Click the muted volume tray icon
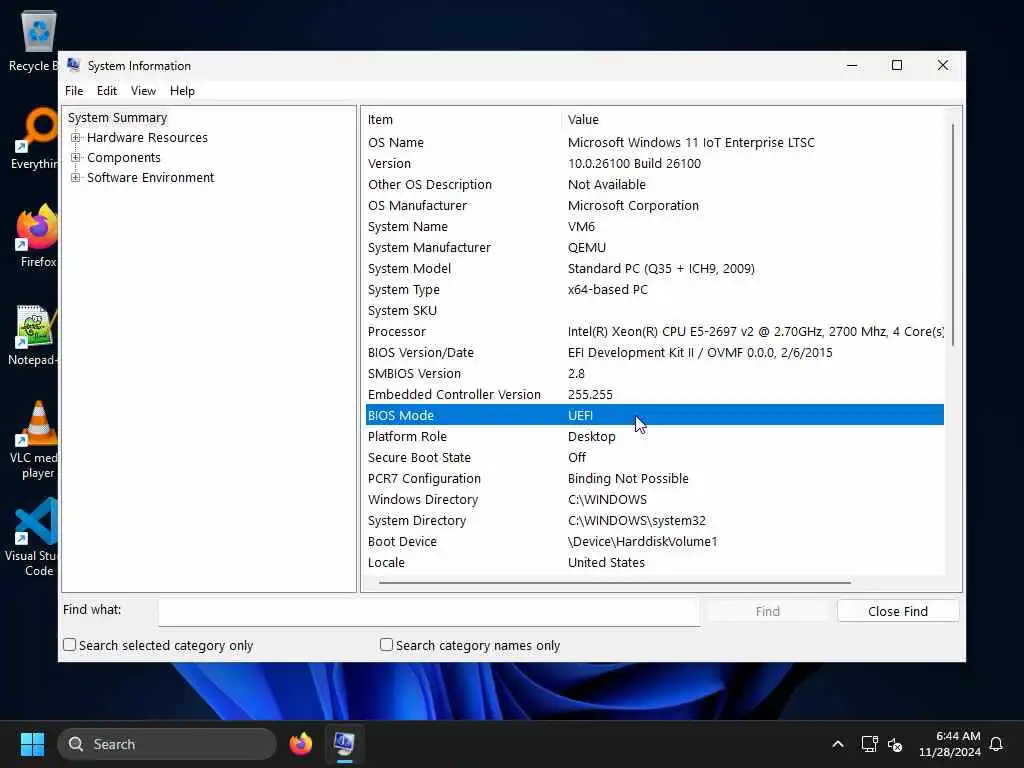This screenshot has width=1024, height=768. [895, 744]
